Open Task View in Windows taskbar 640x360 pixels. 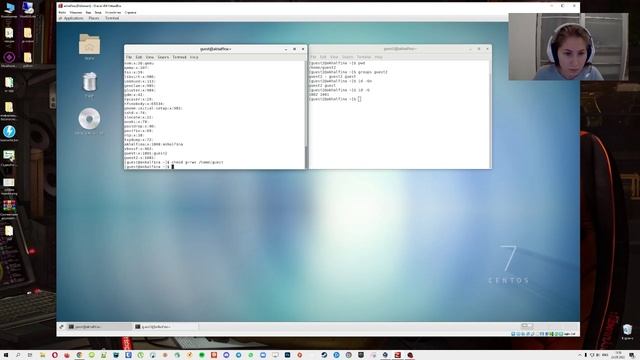pos(30,355)
